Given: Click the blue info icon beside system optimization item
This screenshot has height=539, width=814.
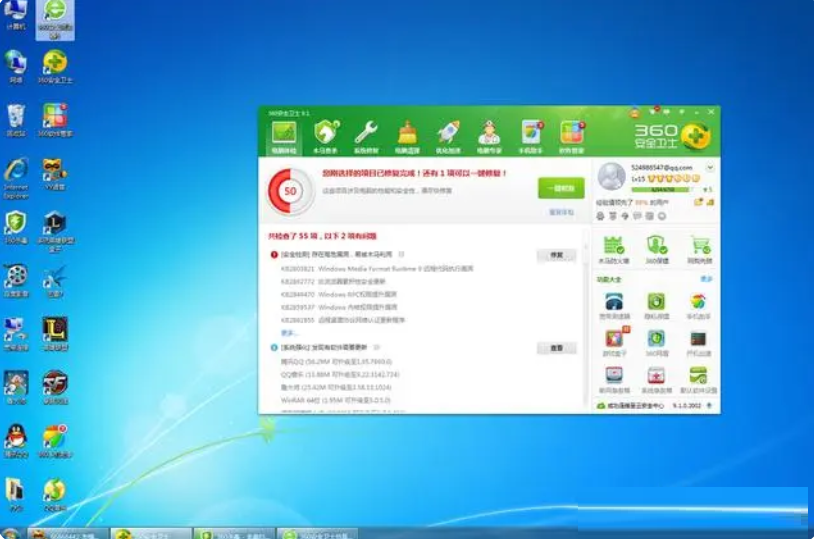Looking at the screenshot, I should (x=274, y=347).
